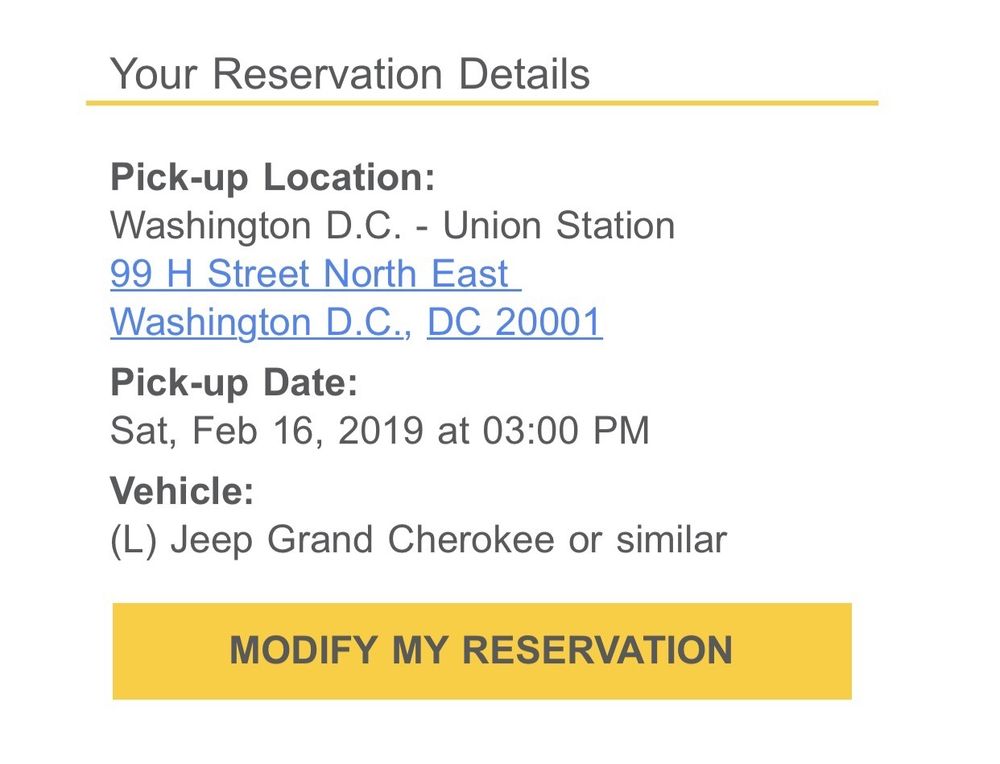
Task: Click the 03:00 PM pick-up time
Action: [566, 431]
